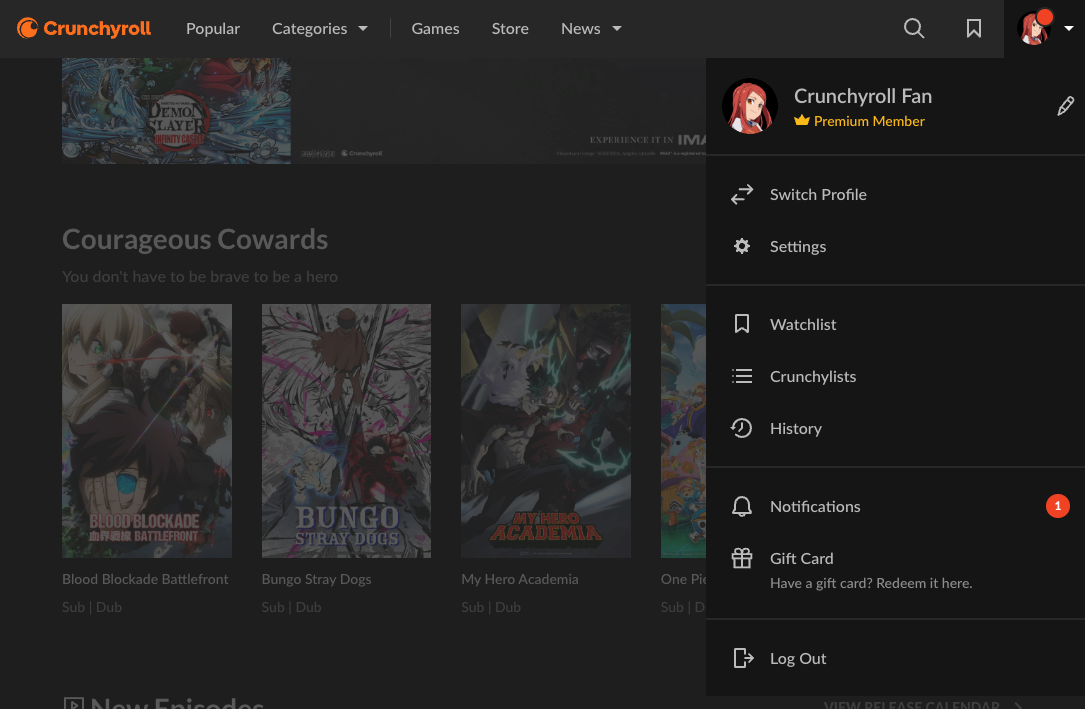Click the New Episodes play icon
The image size is (1085, 709).
(73, 703)
